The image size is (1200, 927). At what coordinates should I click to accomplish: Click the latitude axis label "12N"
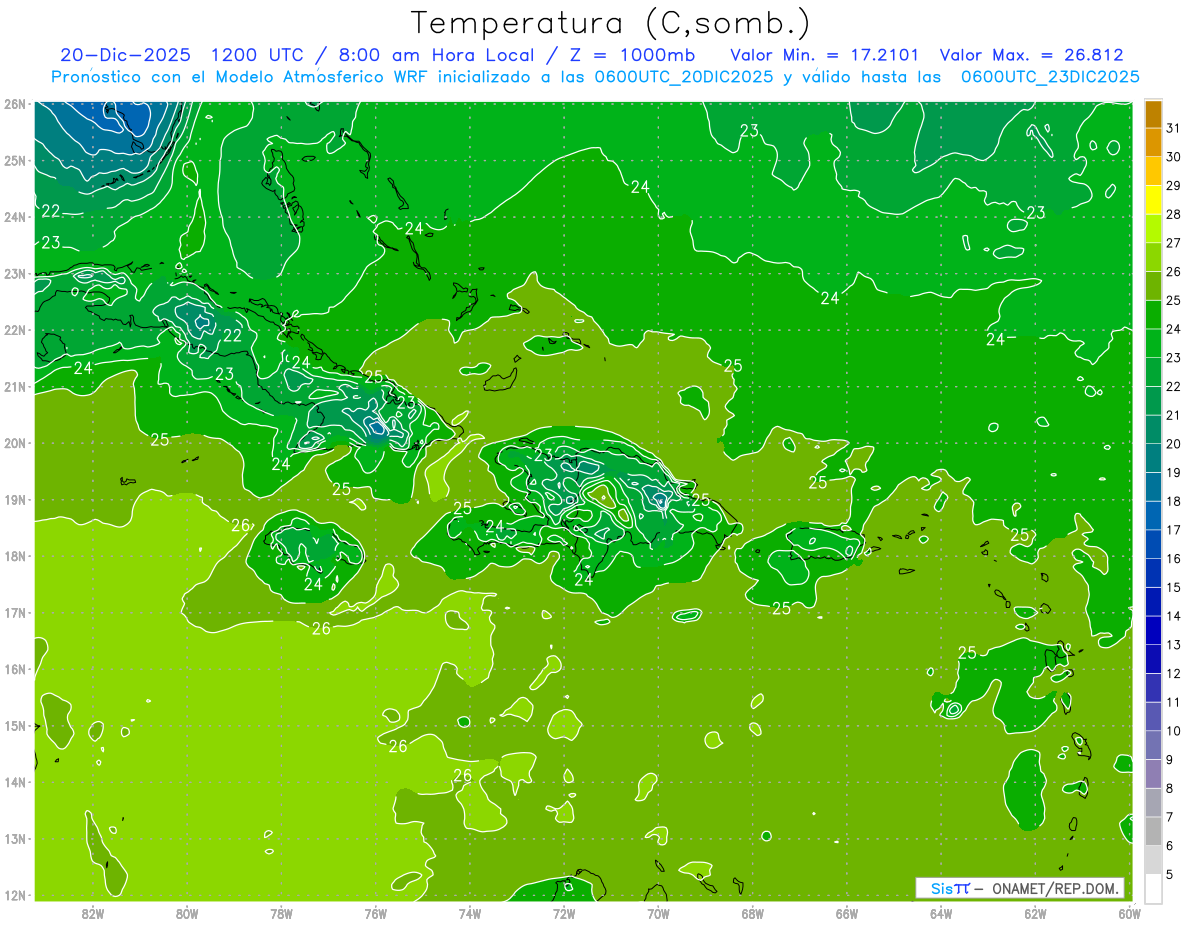15,895
